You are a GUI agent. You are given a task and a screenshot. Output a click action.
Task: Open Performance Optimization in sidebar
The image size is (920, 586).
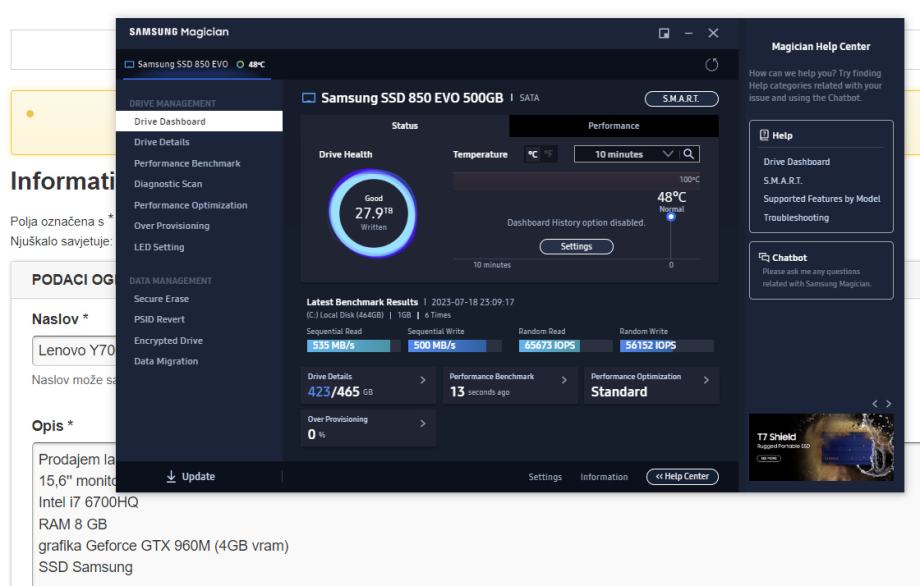[x=191, y=205]
